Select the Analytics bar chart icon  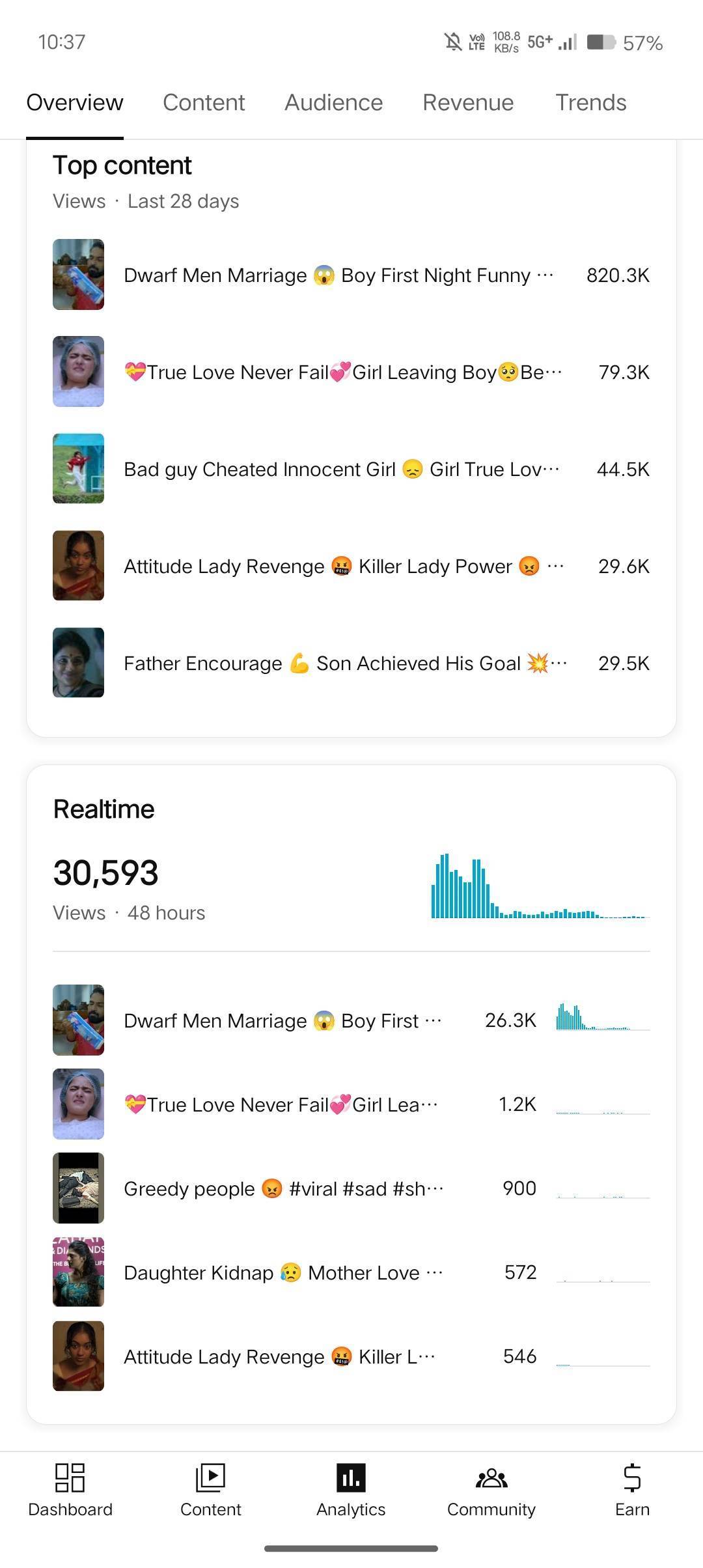tap(351, 1477)
